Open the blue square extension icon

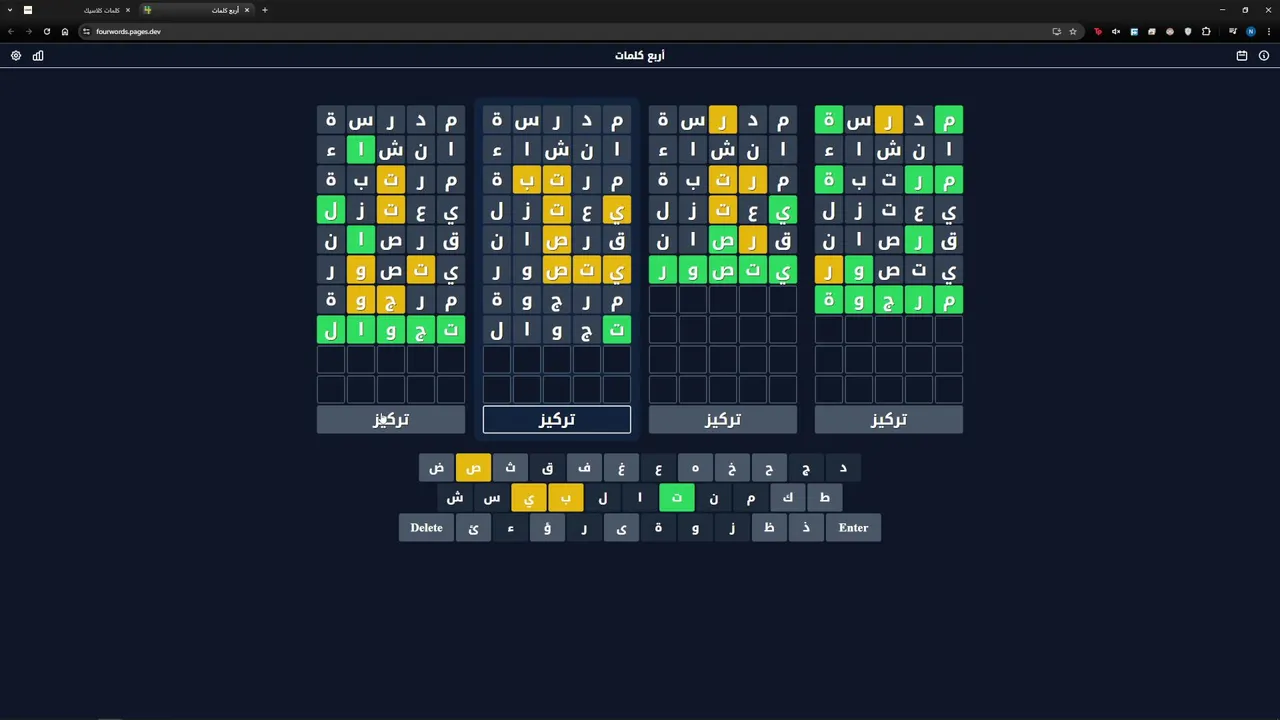click(1134, 31)
